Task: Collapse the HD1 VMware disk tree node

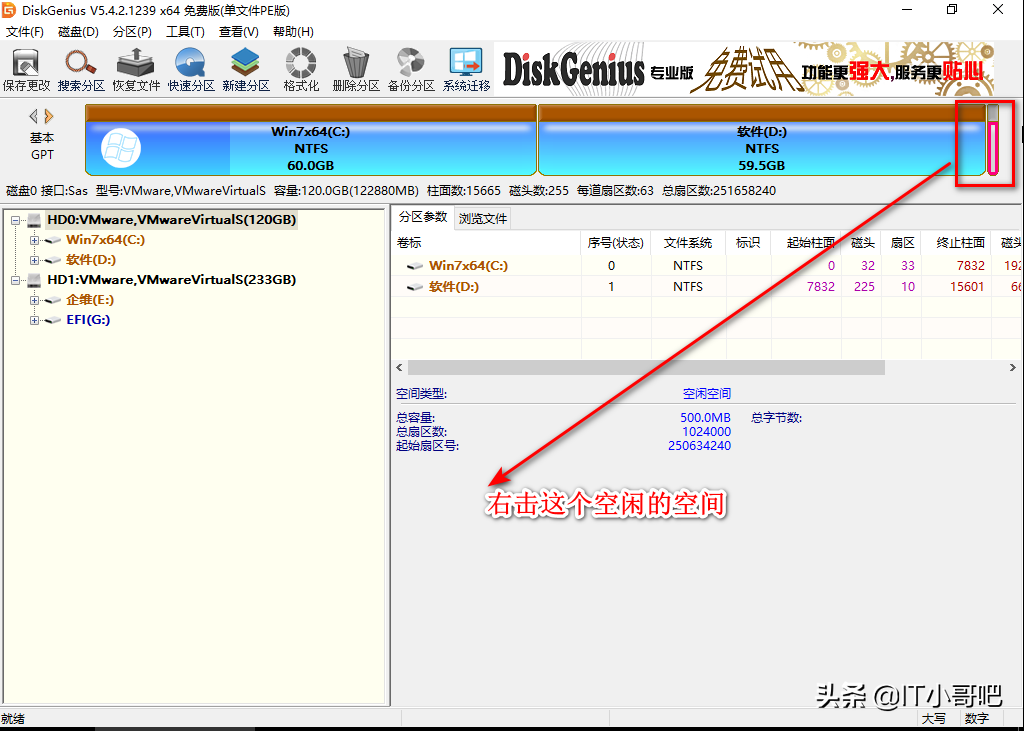Action: (15, 280)
